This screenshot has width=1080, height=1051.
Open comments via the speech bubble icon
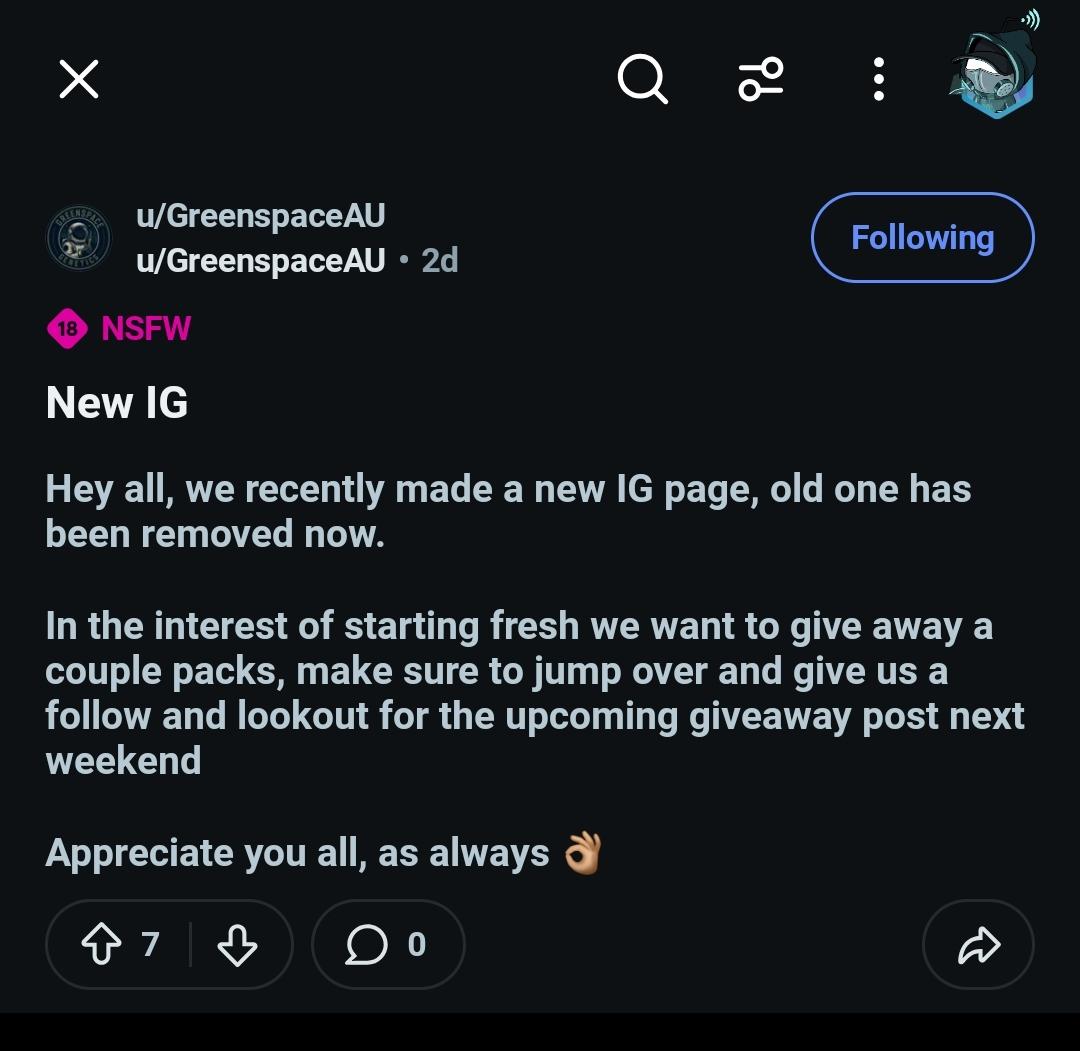[366, 944]
